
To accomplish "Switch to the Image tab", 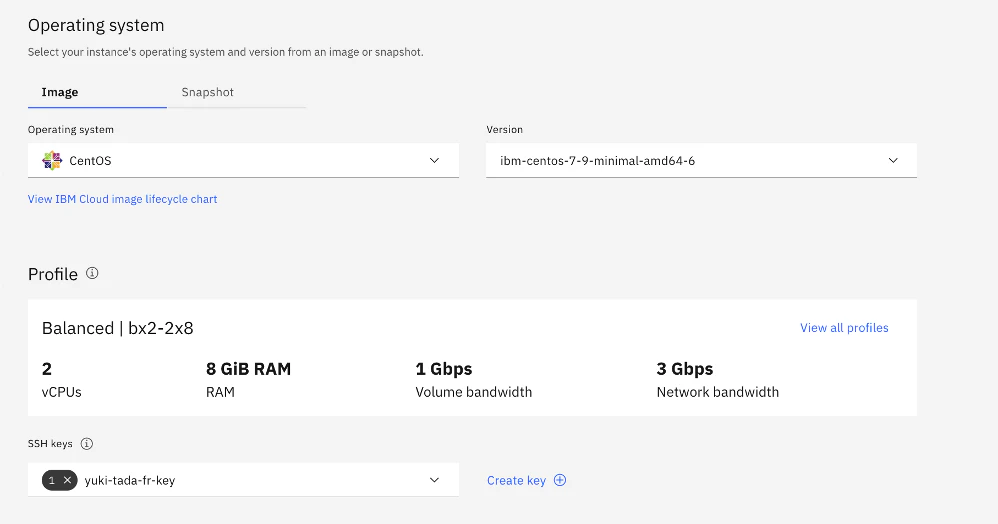I will coord(97,92).
